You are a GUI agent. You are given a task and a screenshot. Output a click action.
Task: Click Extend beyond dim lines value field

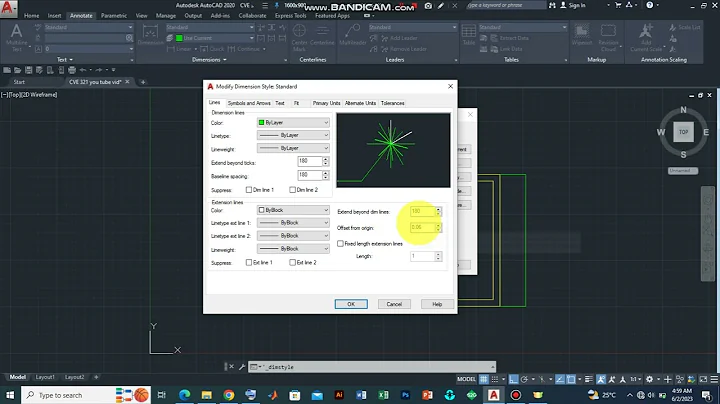[x=422, y=211]
